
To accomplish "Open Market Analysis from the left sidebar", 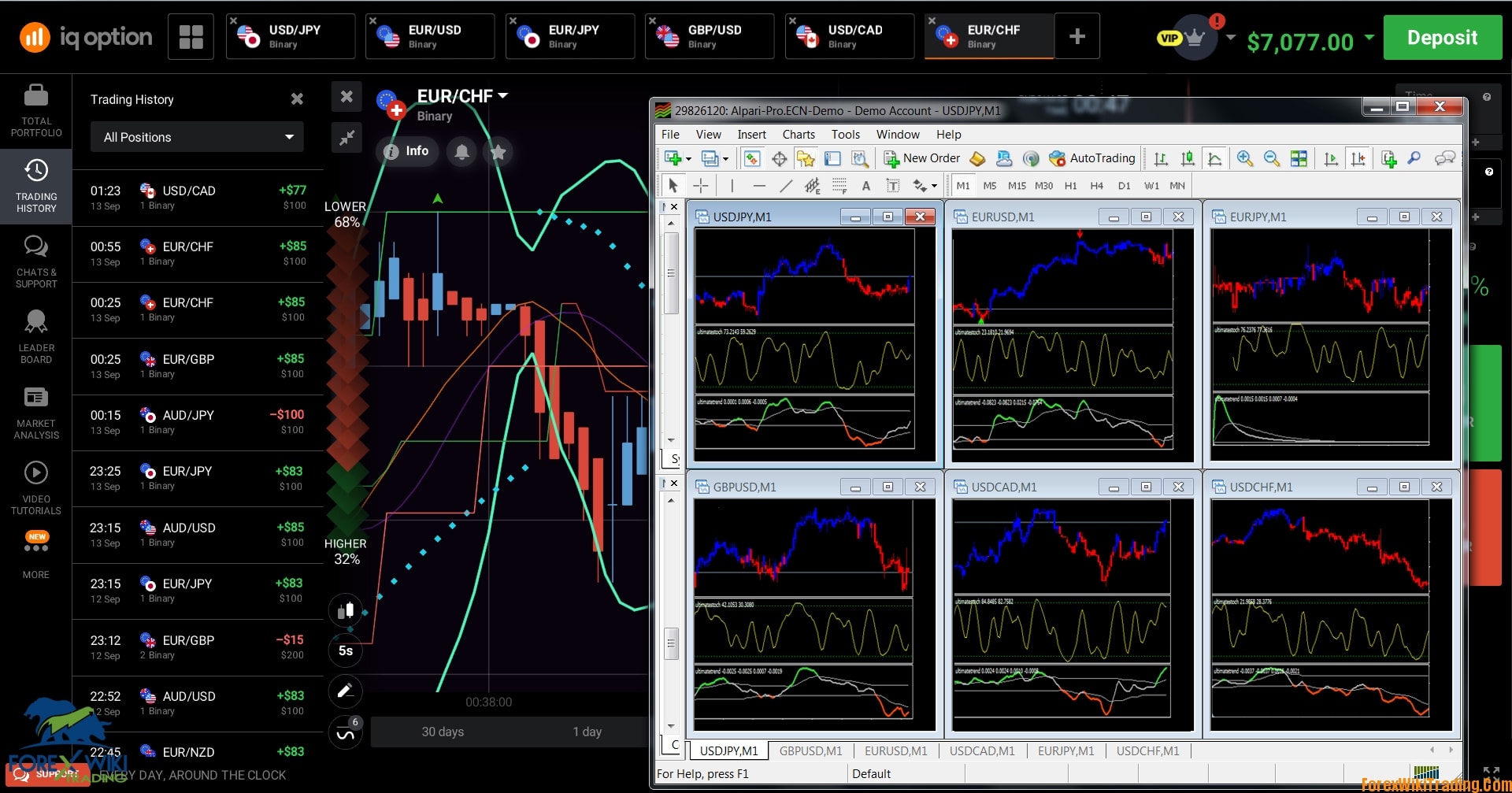I will click(35, 412).
